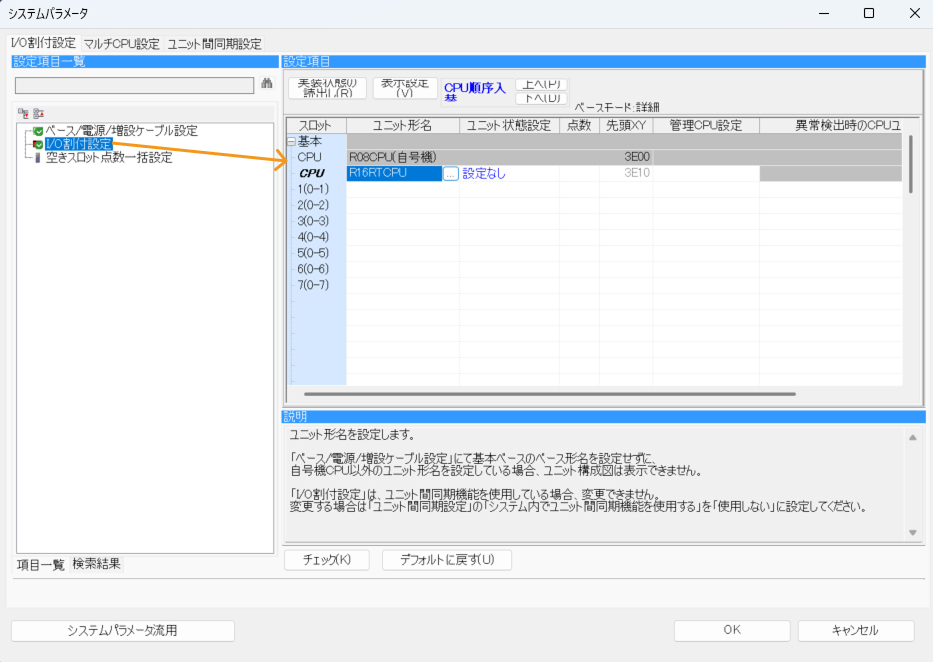Click the ellipsis button beside R16RTCPU
The image size is (933, 662).
451,173
